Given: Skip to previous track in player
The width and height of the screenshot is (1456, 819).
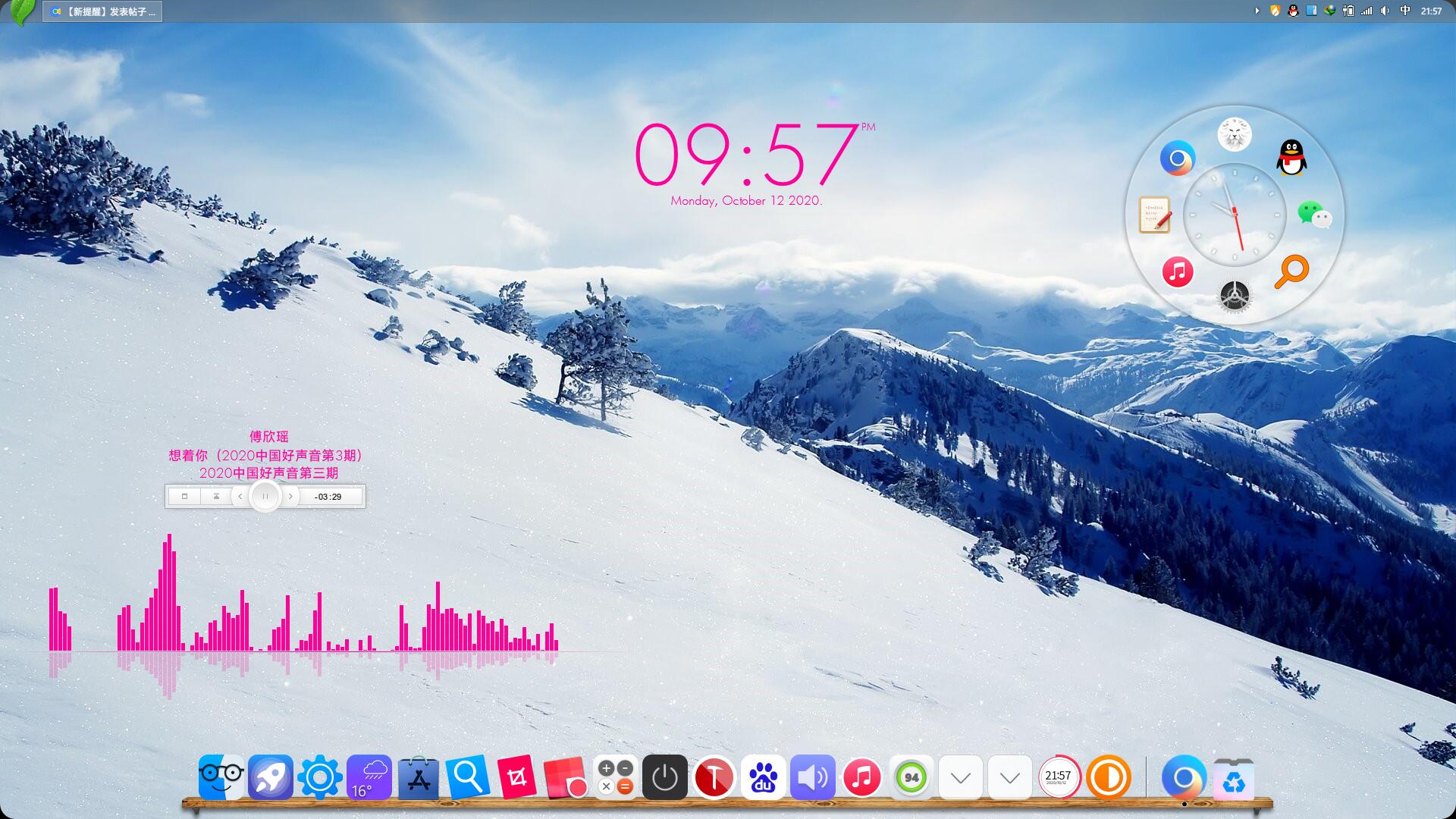Looking at the screenshot, I should click(240, 496).
